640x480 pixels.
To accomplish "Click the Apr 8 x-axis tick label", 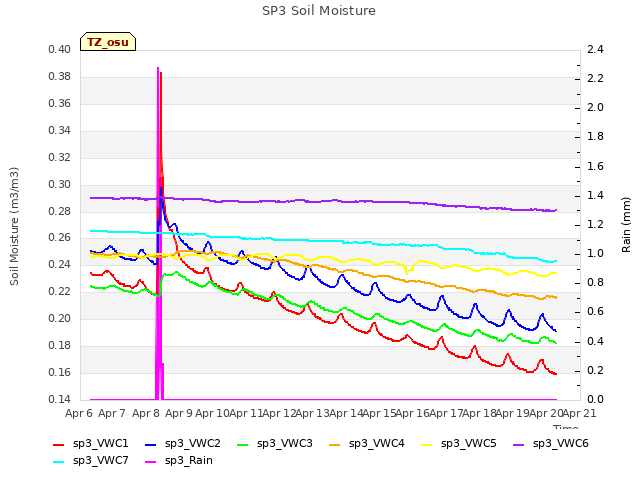I will (x=146, y=413).
